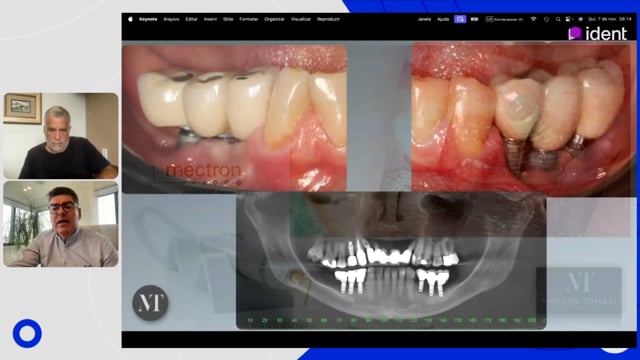Click the blue ring icon
The image size is (640, 360).
coord(27,333)
